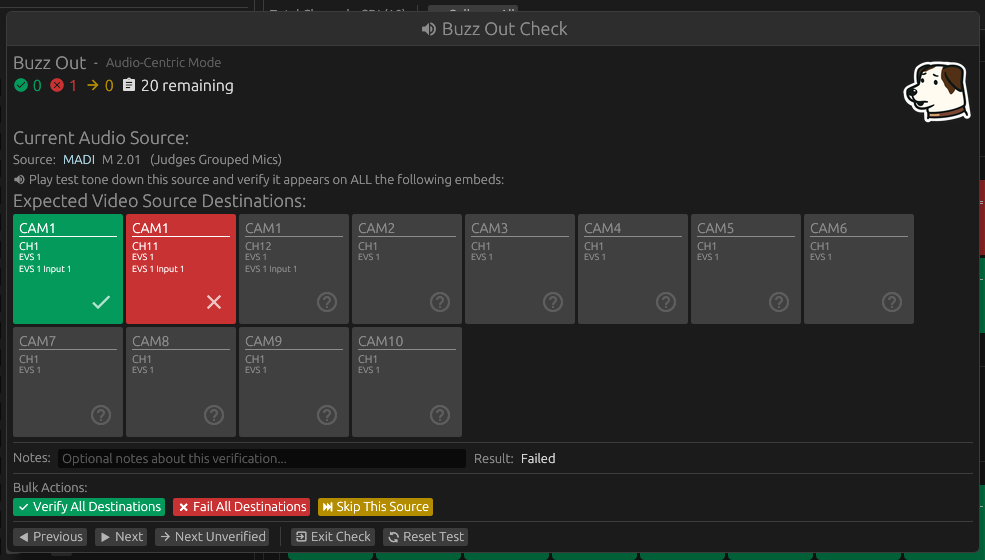The height and width of the screenshot is (560, 985).
Task: Click Skip This Source button
Action: tap(375, 507)
